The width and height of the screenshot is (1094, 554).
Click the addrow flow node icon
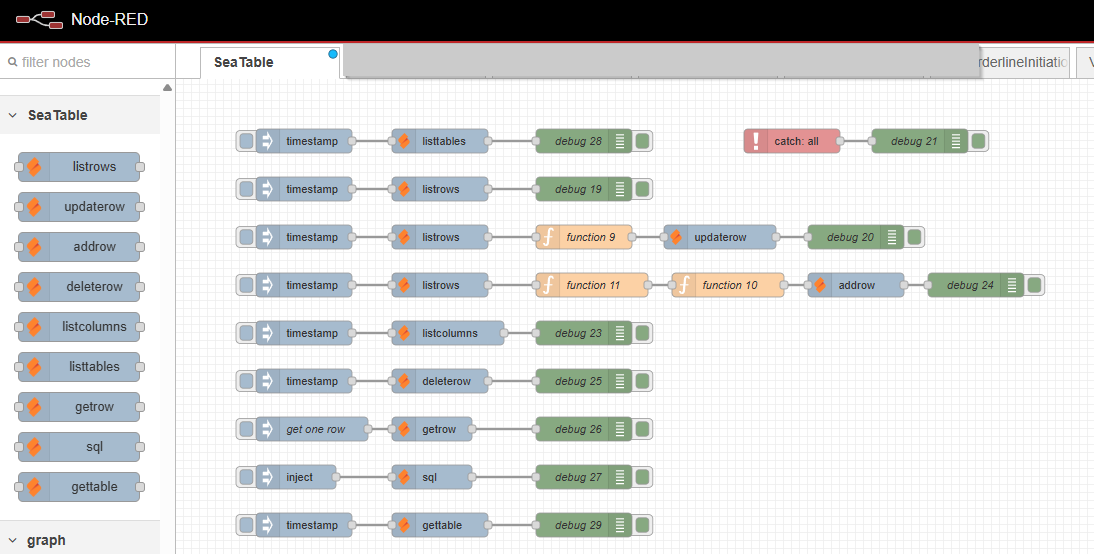click(821, 285)
